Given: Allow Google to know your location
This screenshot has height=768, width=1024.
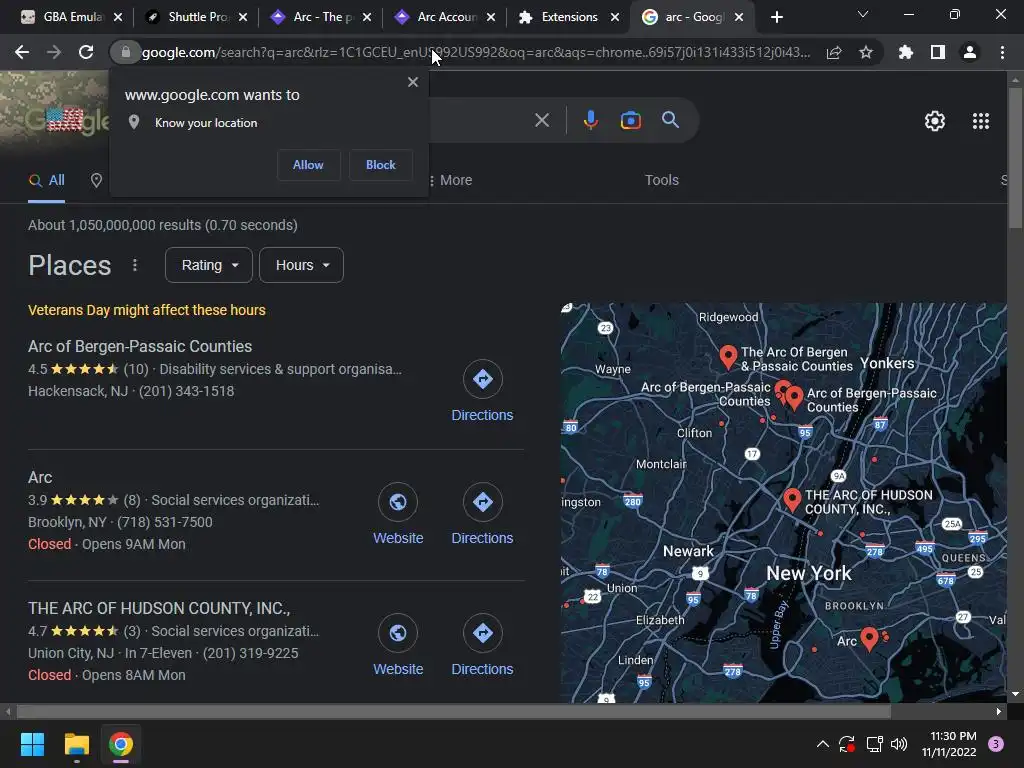Looking at the screenshot, I should (308, 165).
